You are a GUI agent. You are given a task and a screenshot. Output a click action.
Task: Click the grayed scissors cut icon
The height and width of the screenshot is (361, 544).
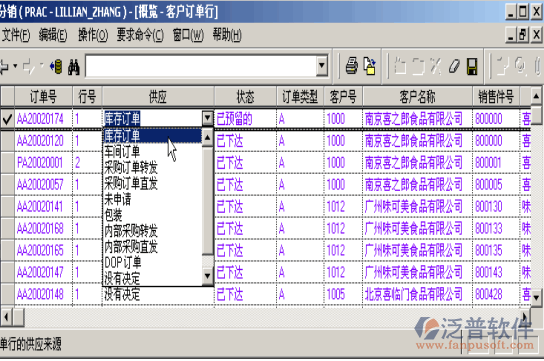pyautogui.click(x=435, y=66)
